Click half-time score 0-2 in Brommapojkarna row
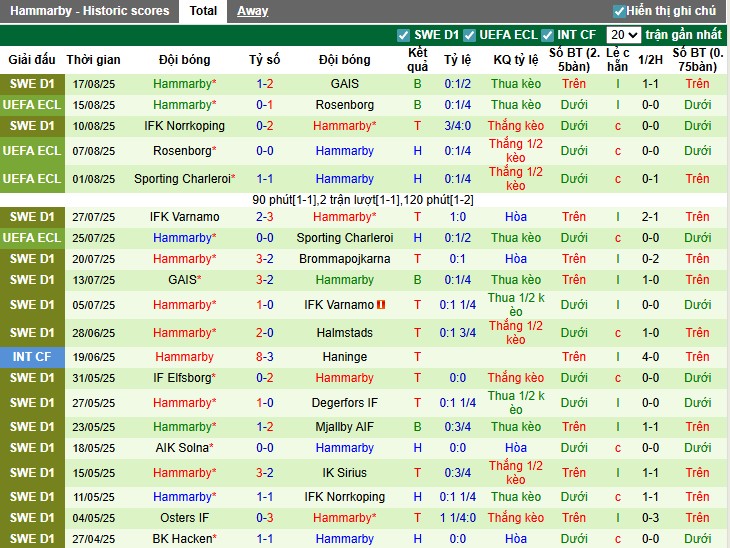The width and height of the screenshot is (730, 548). pos(650,259)
